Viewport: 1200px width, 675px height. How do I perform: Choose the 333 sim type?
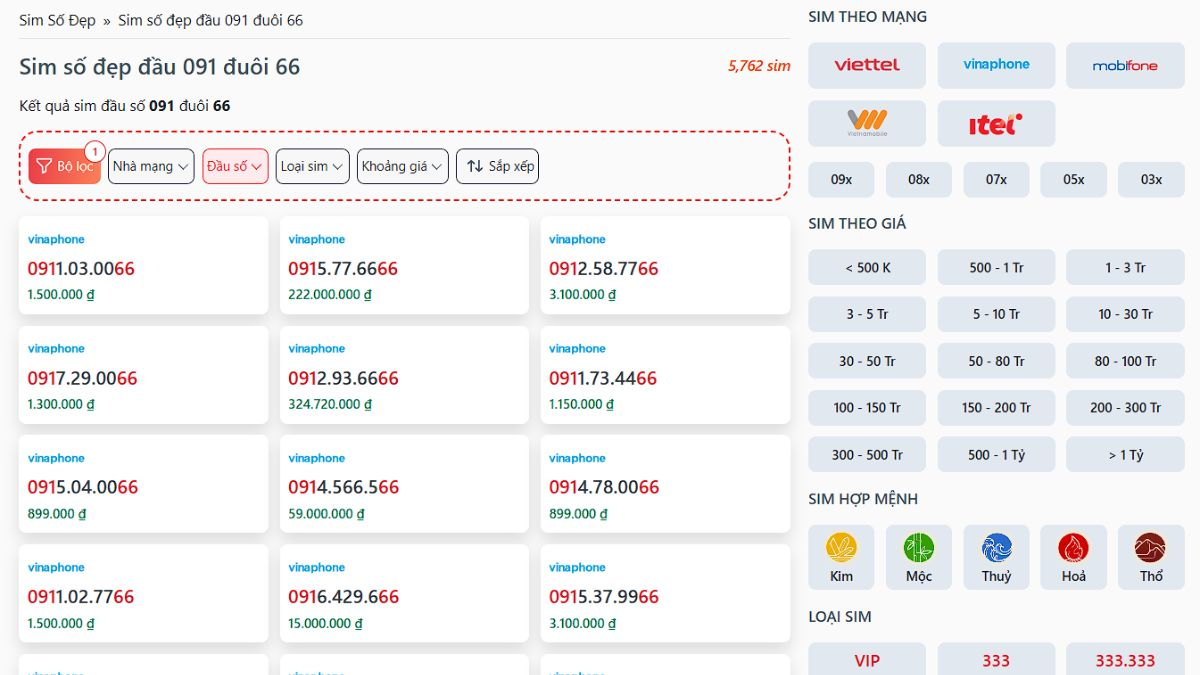[996, 660]
